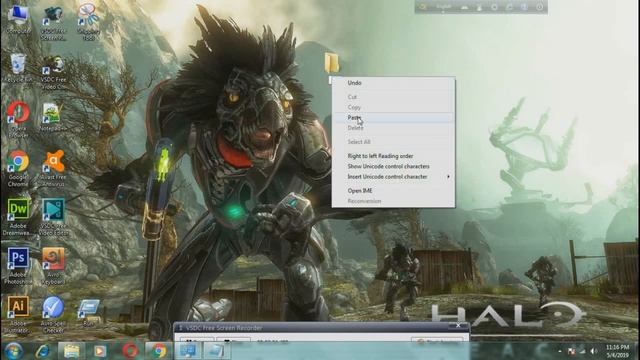Click the volume speaker tray icon

tap(594, 351)
